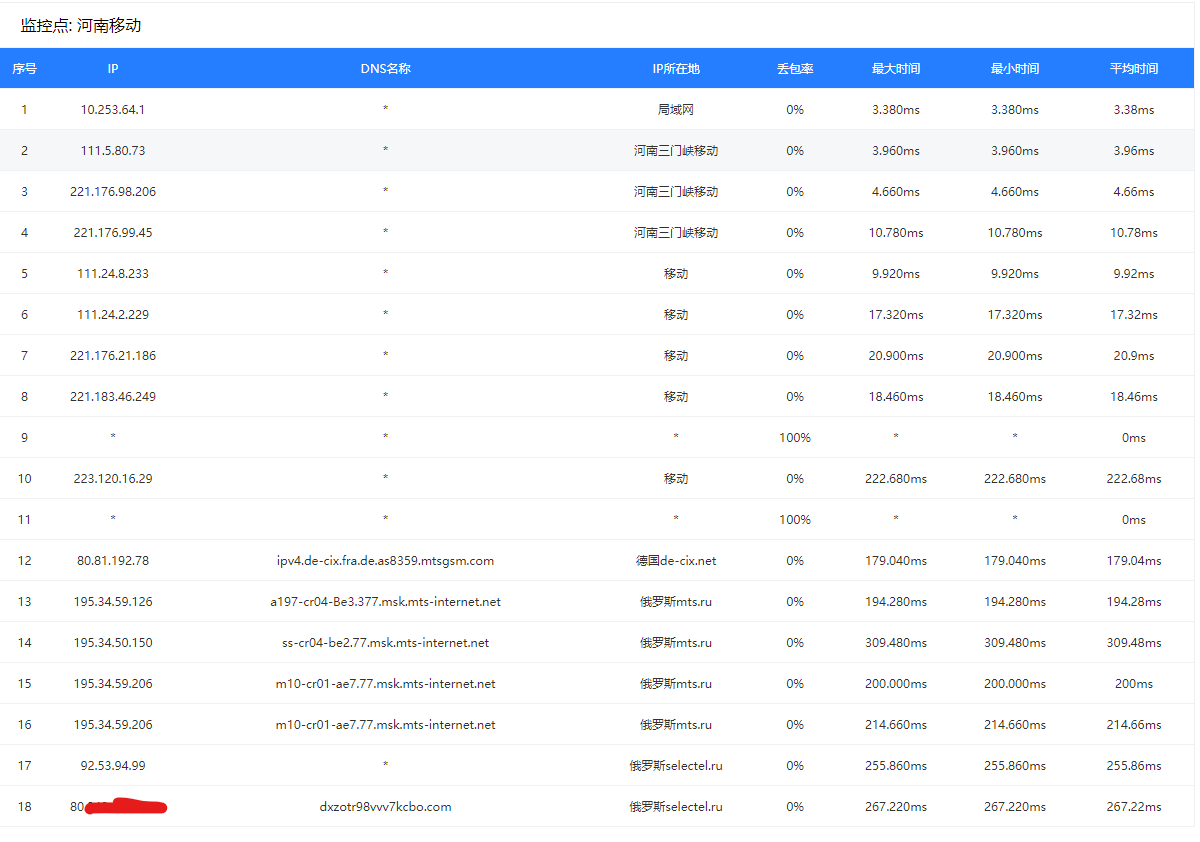Screen dimensions: 1200x842
Task: Click the 309.48ms average time value
Action: 1134,643
